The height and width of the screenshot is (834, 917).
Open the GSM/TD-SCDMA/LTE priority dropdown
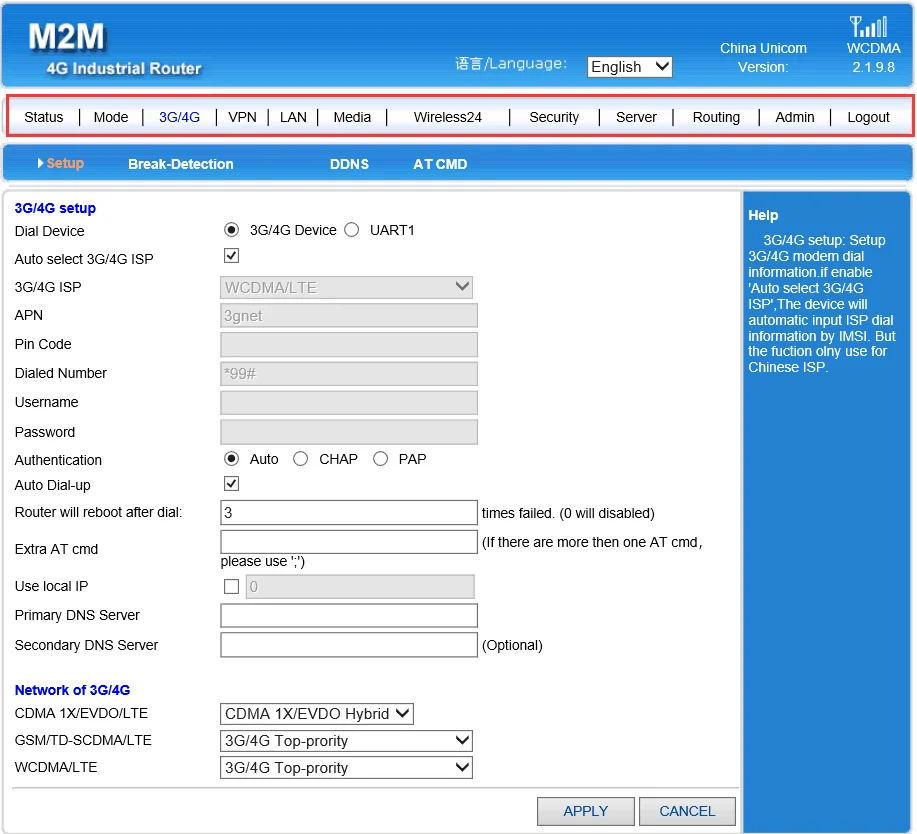point(346,741)
